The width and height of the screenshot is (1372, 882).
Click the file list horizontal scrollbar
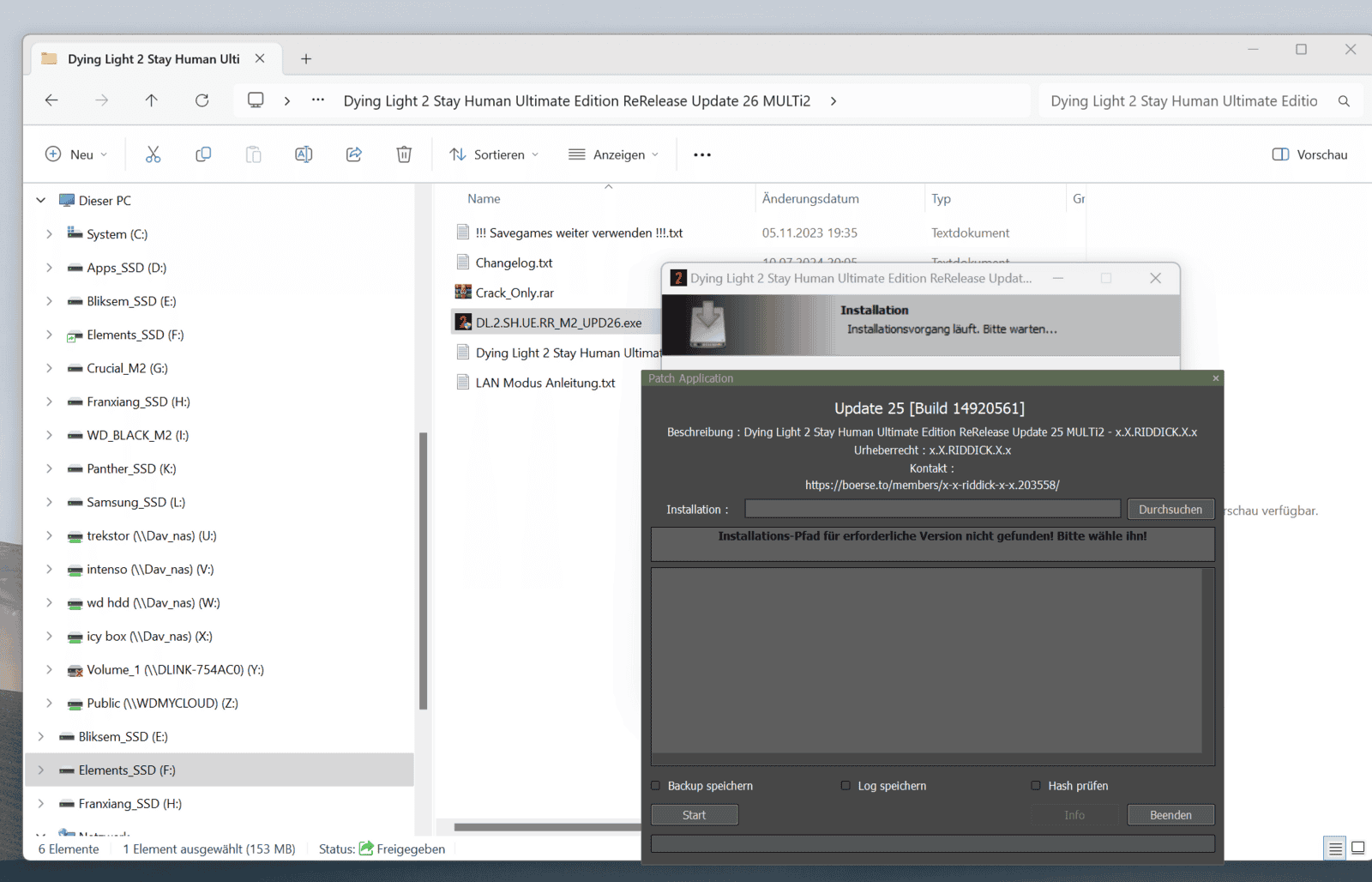pyautogui.click(x=547, y=827)
